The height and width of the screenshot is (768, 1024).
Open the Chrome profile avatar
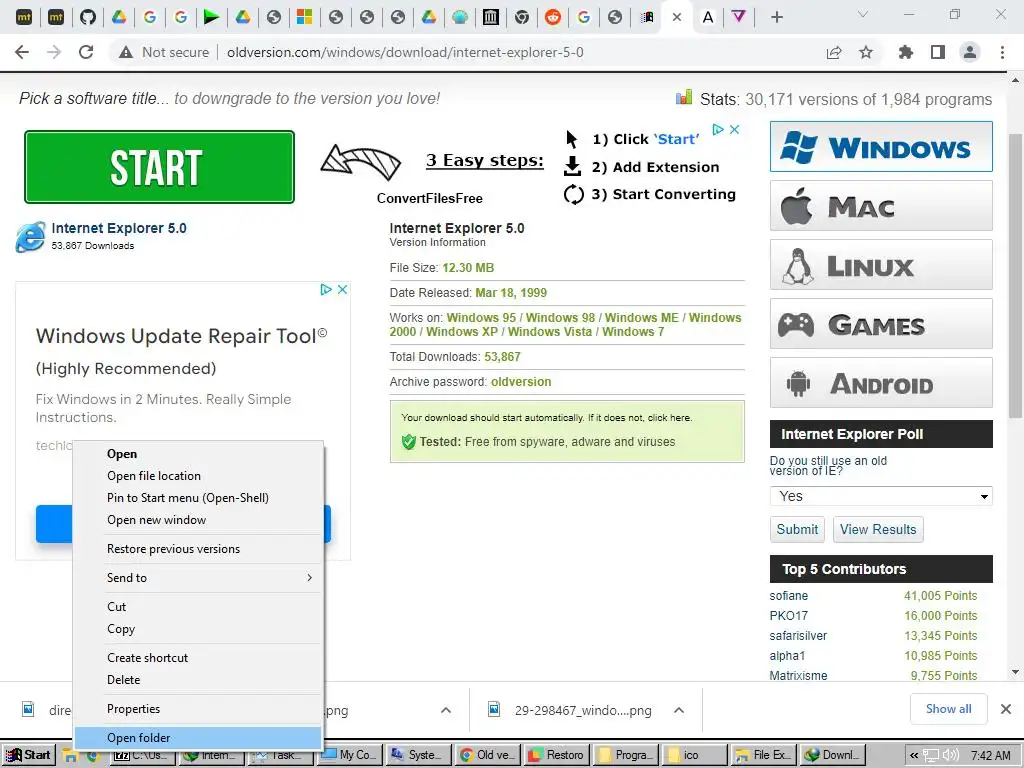pos(970,52)
